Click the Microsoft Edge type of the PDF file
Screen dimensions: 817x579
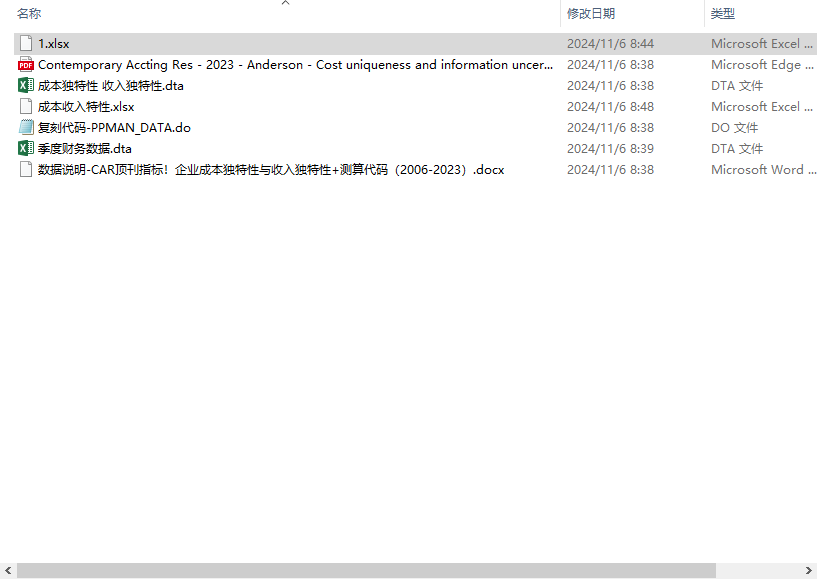[762, 65]
